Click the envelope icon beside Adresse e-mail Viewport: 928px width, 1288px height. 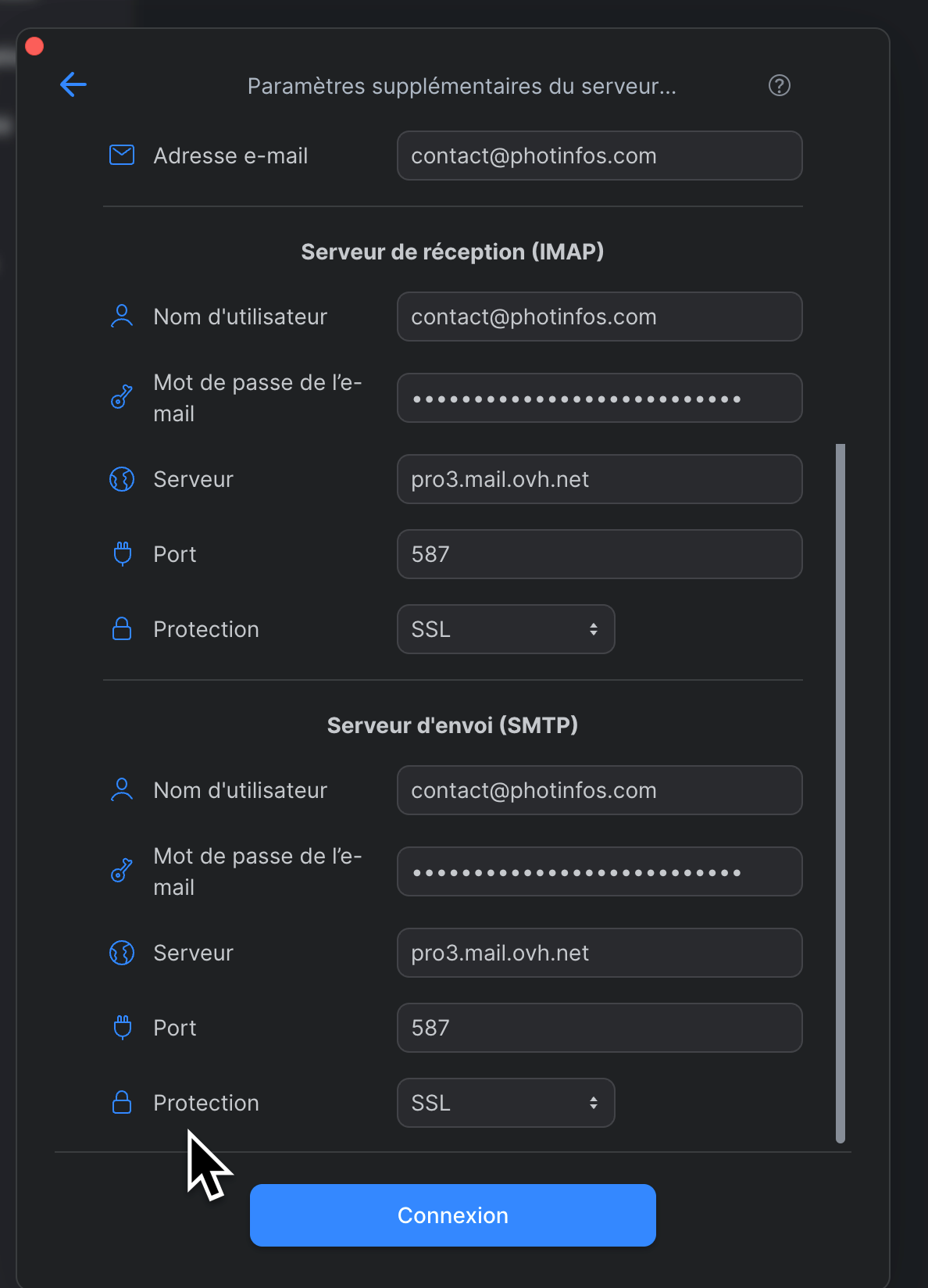tap(122, 155)
